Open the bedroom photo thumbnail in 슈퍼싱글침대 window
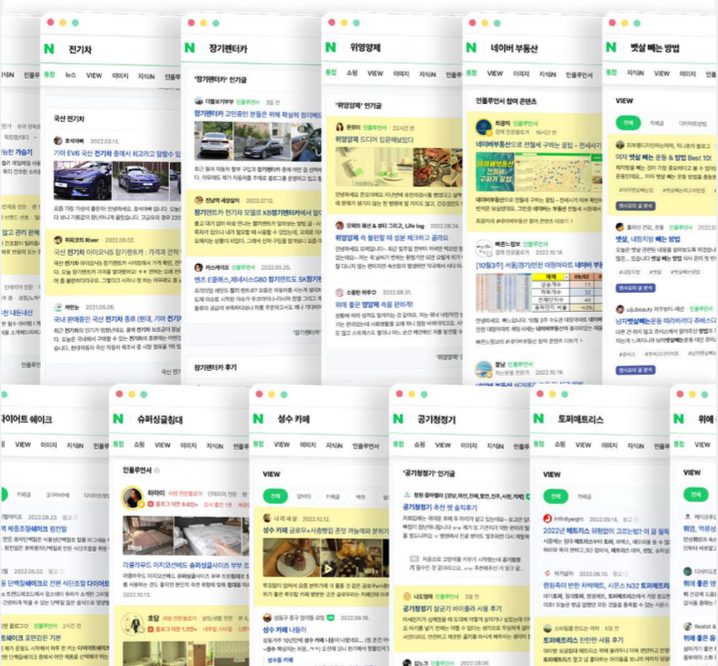The width and height of the screenshot is (718, 666). click(147, 536)
